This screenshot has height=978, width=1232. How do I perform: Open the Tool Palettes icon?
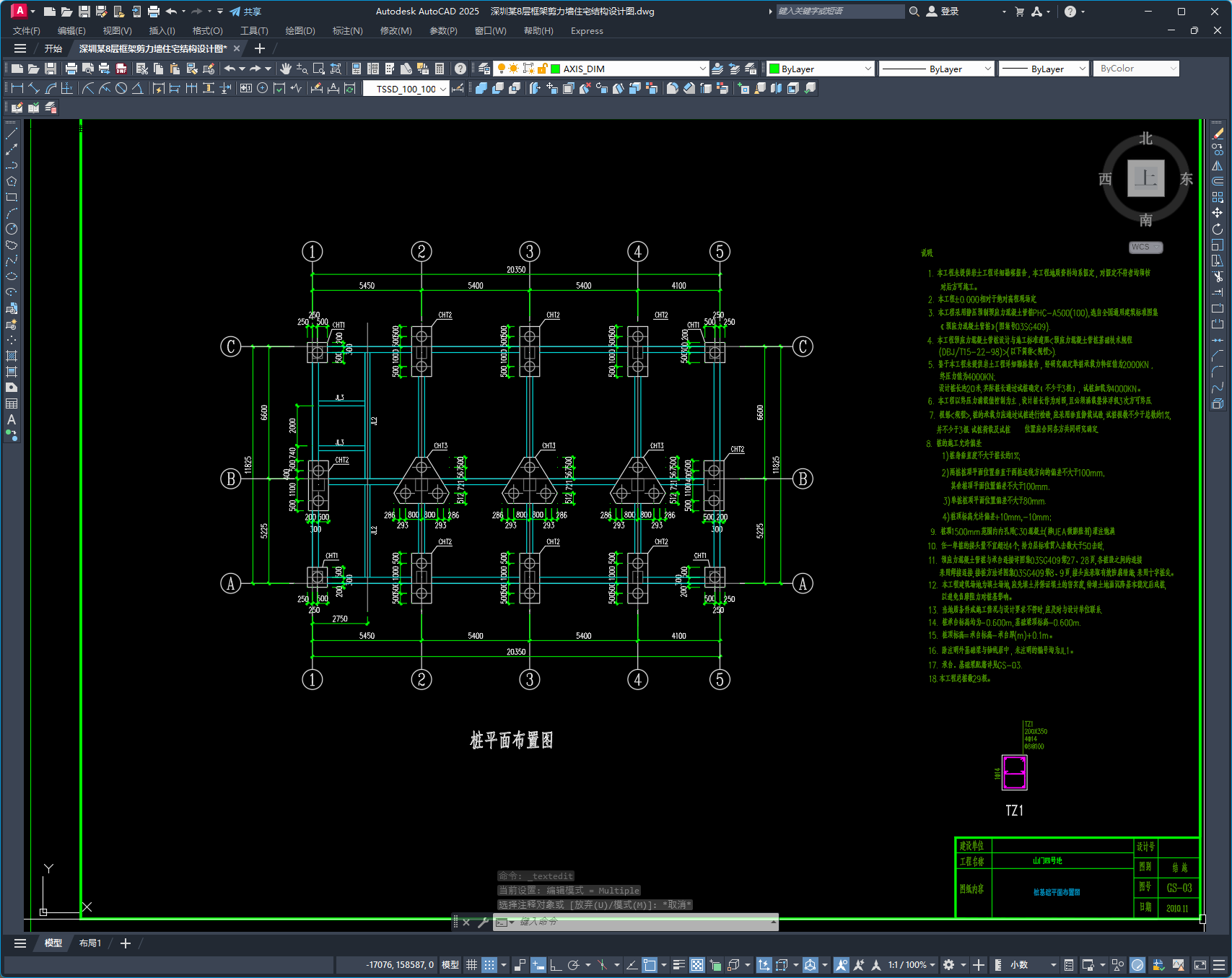coord(390,69)
